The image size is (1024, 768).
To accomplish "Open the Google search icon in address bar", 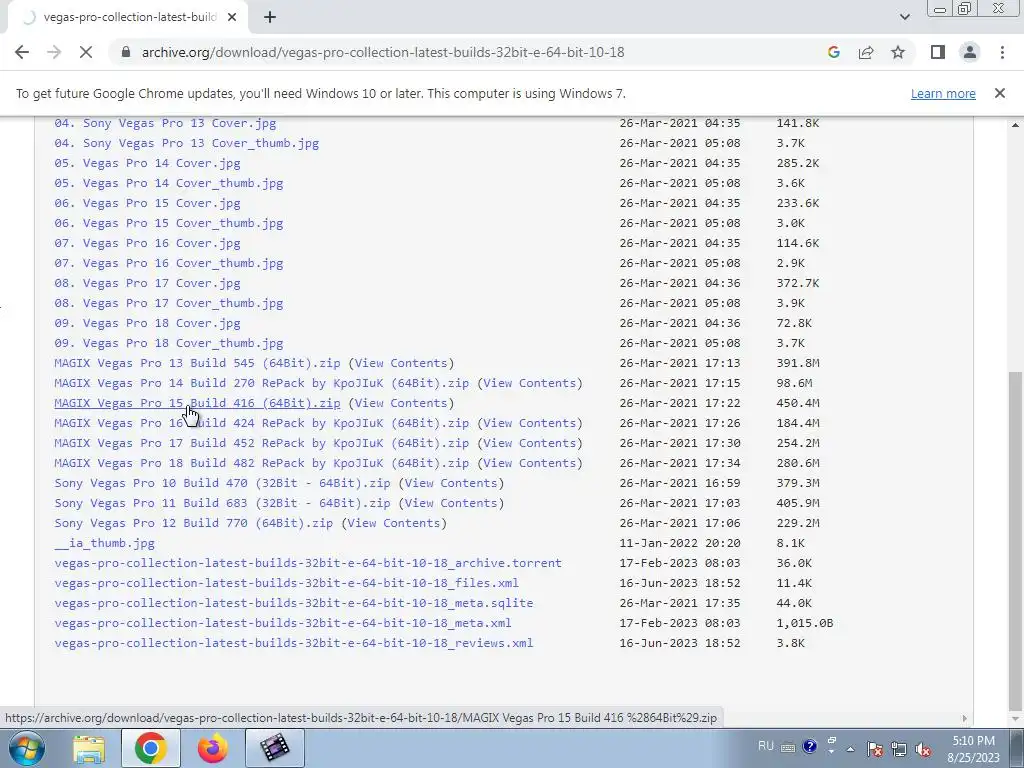I will [x=833, y=52].
